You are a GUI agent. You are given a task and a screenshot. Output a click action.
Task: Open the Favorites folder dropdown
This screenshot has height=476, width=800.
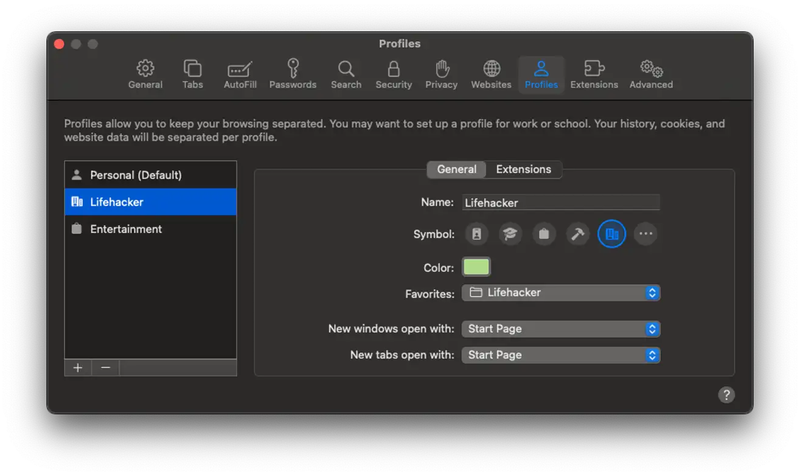(x=561, y=293)
